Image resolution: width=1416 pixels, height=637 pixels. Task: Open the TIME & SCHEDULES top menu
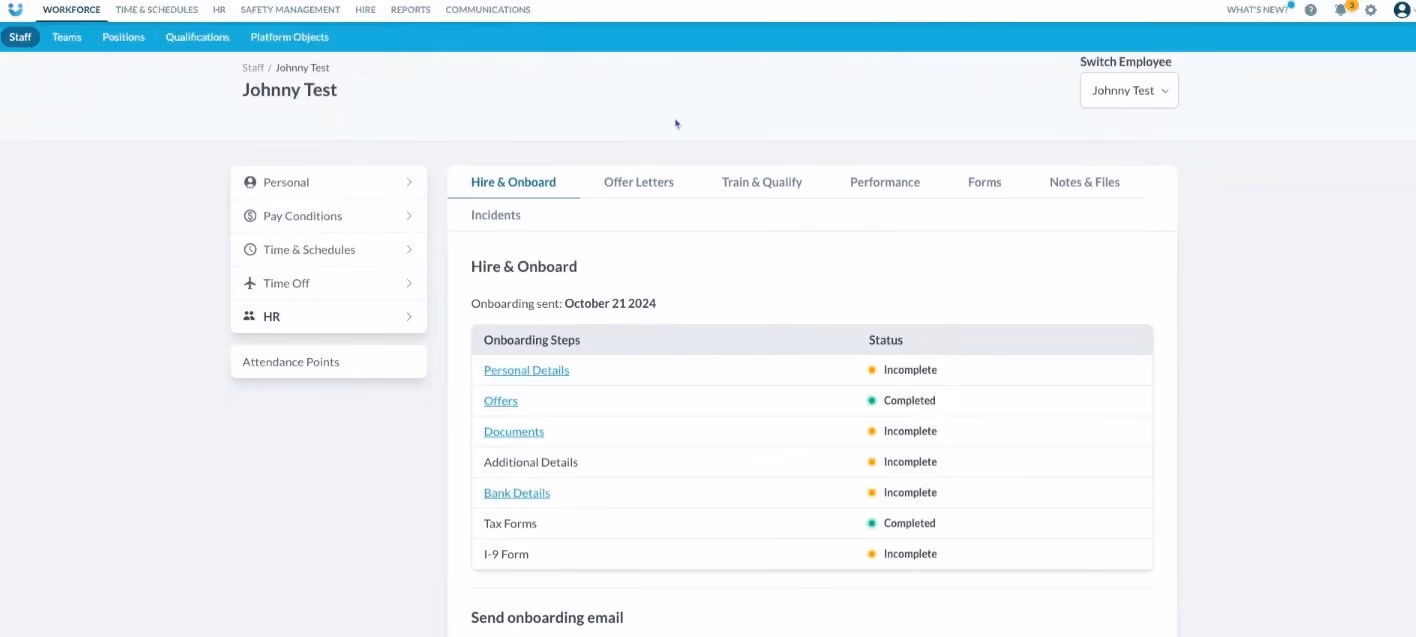[157, 10]
